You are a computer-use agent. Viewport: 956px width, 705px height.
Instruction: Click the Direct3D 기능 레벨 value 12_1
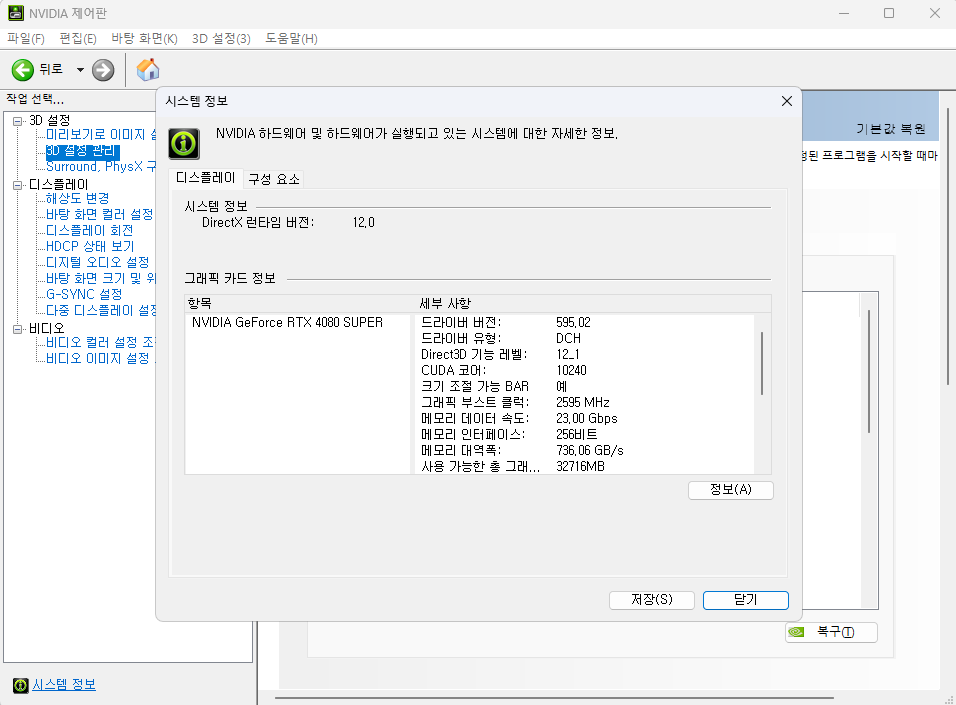point(568,354)
